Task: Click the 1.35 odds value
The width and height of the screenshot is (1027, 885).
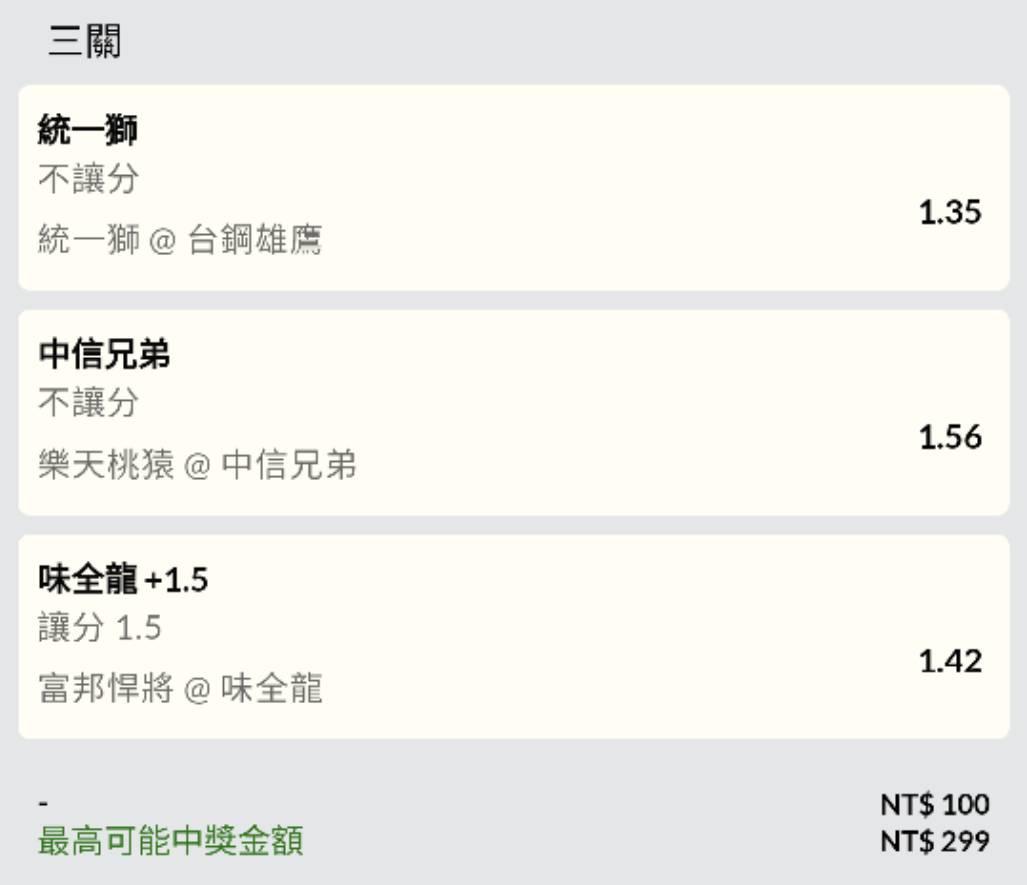Action: (x=950, y=212)
